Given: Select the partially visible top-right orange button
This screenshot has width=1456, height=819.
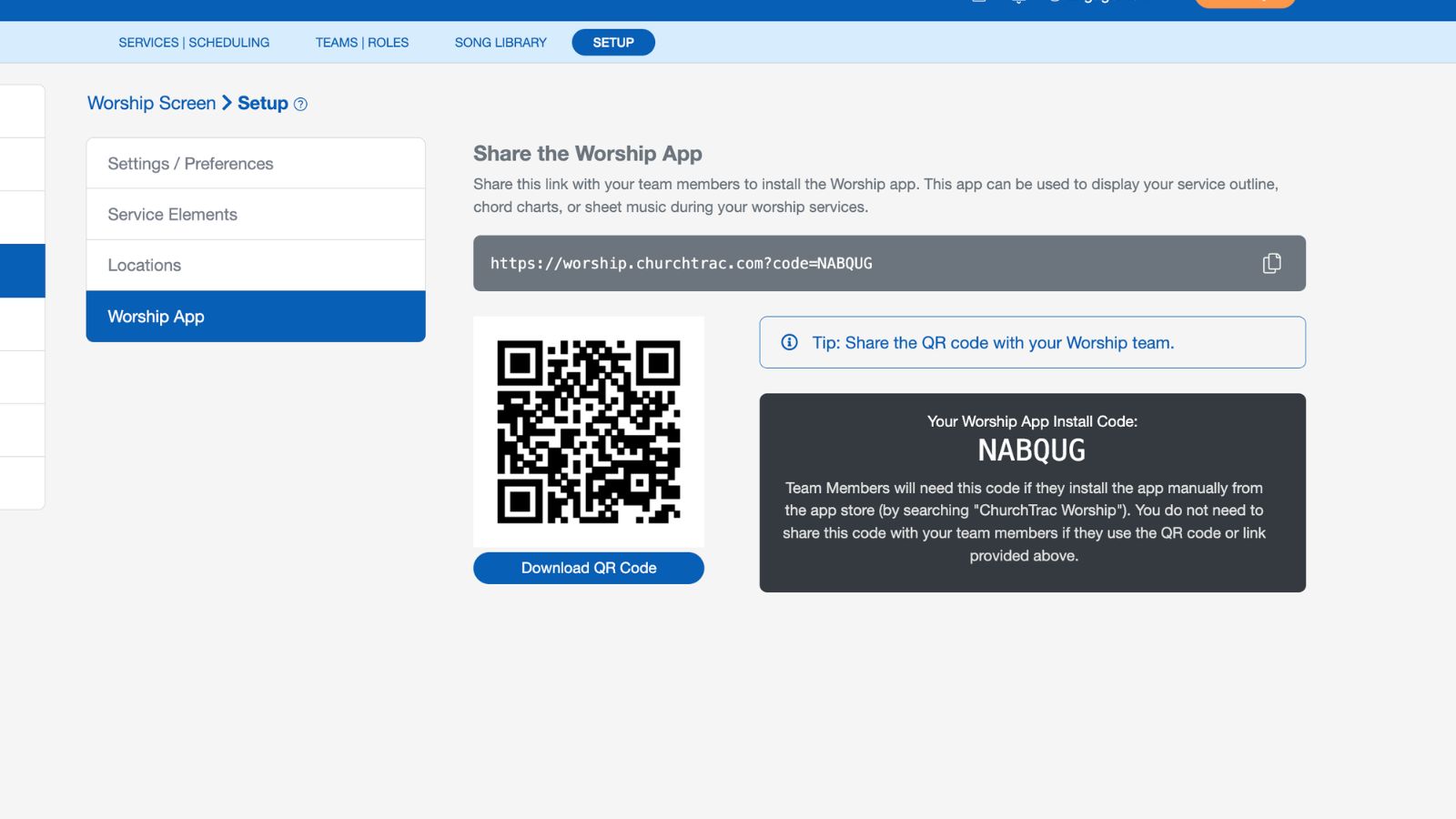Looking at the screenshot, I should click(1244, 4).
